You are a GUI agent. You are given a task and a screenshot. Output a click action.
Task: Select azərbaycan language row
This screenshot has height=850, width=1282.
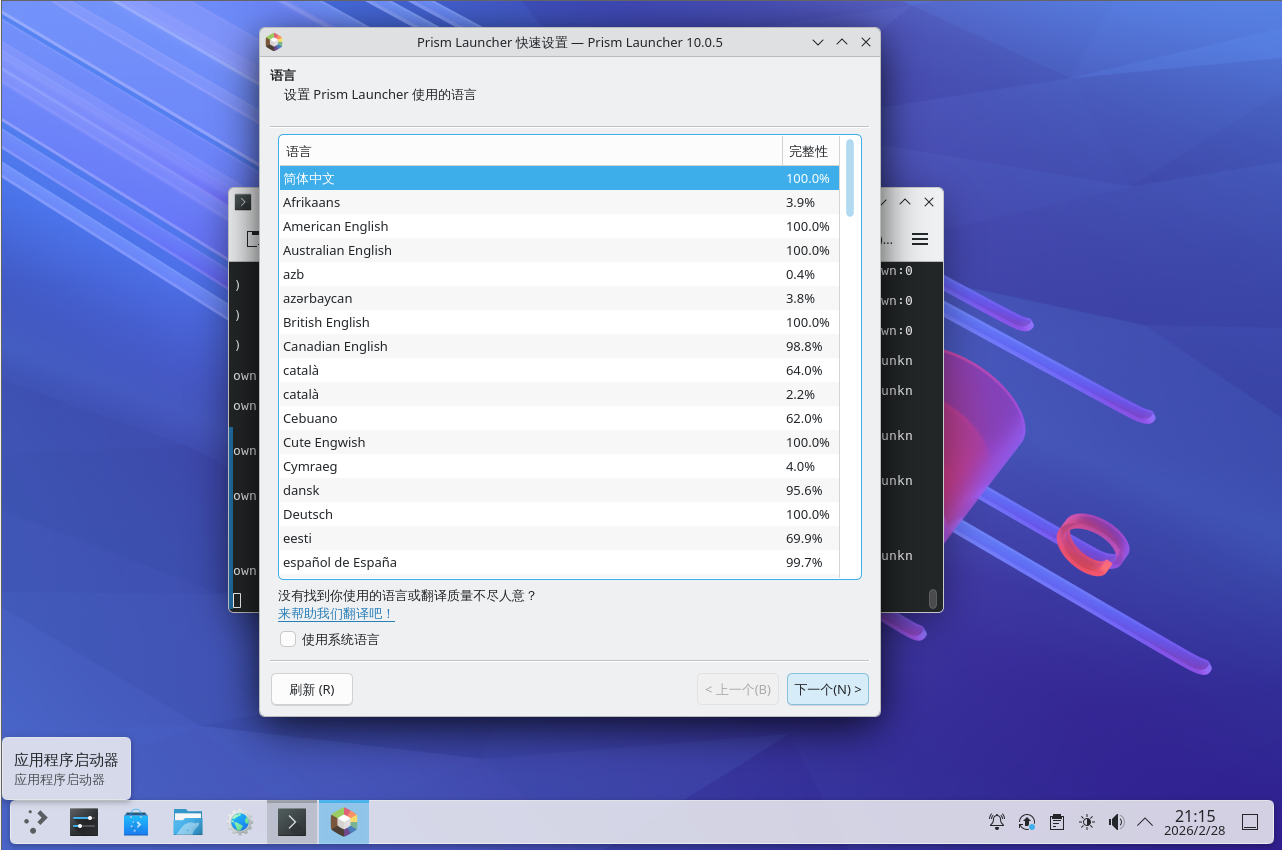click(559, 298)
